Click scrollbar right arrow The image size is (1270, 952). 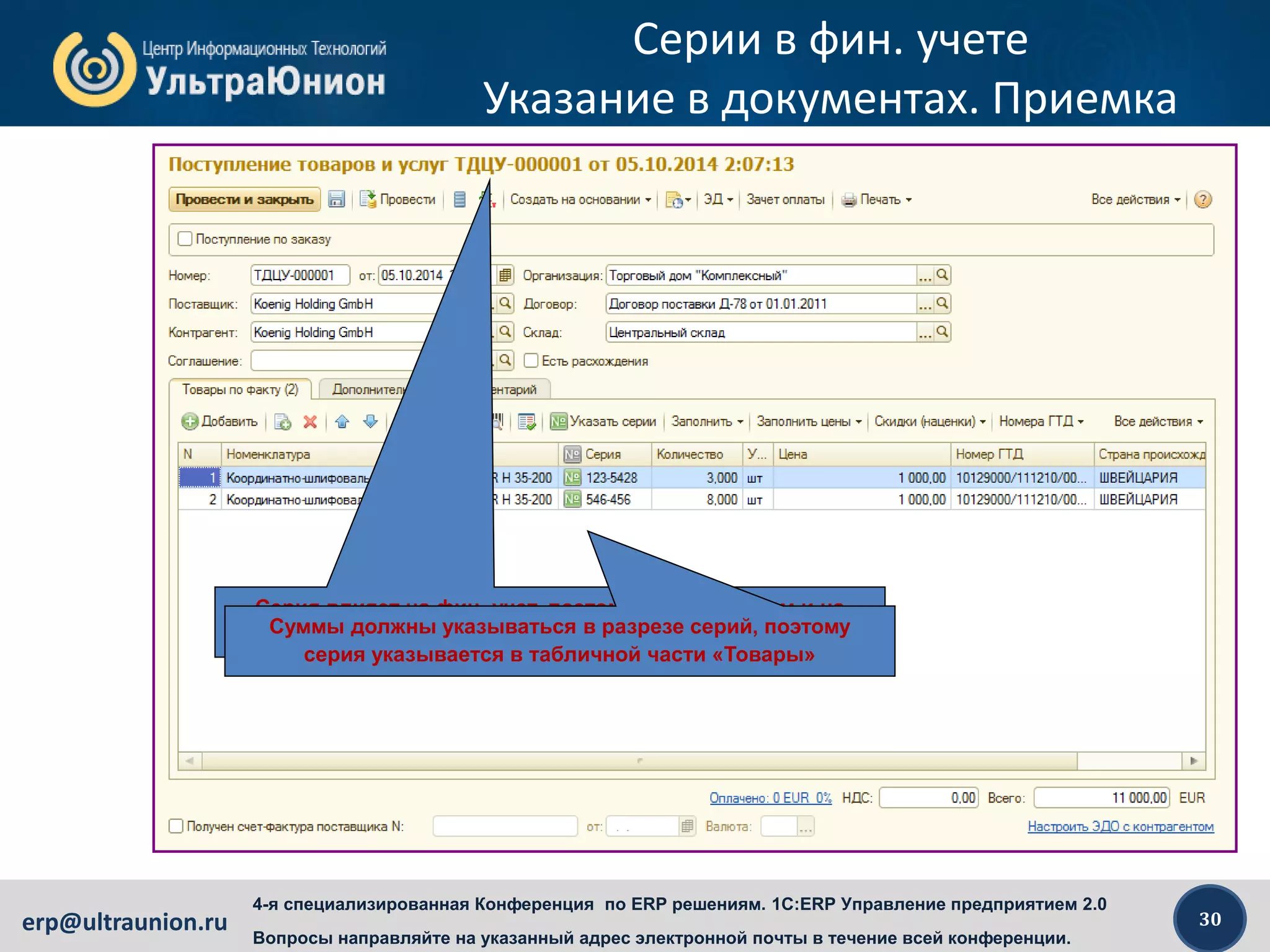(1194, 760)
